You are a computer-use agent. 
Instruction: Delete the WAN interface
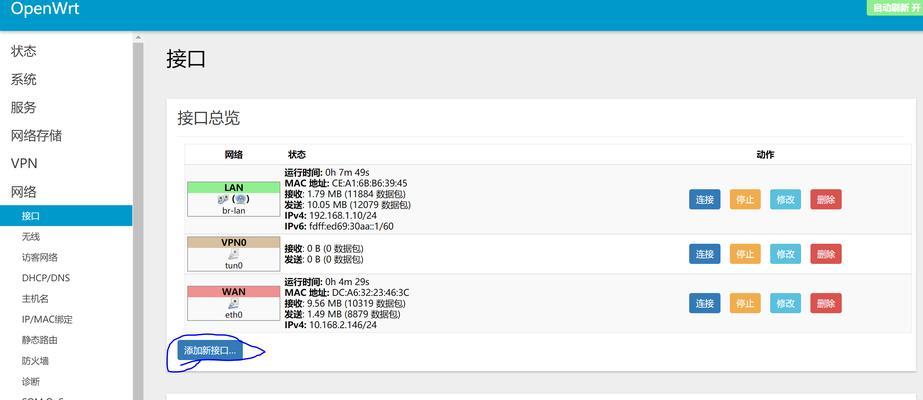click(826, 304)
